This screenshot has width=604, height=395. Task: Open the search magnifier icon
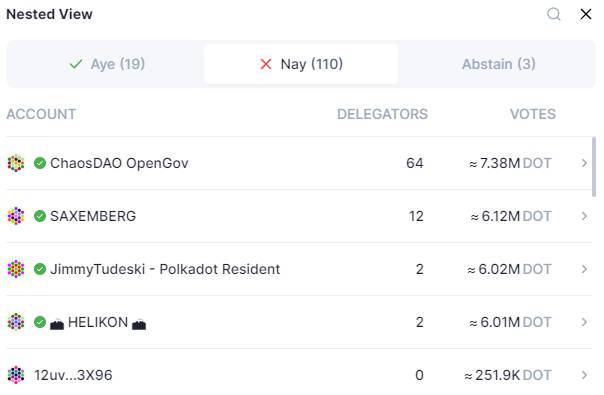[554, 14]
